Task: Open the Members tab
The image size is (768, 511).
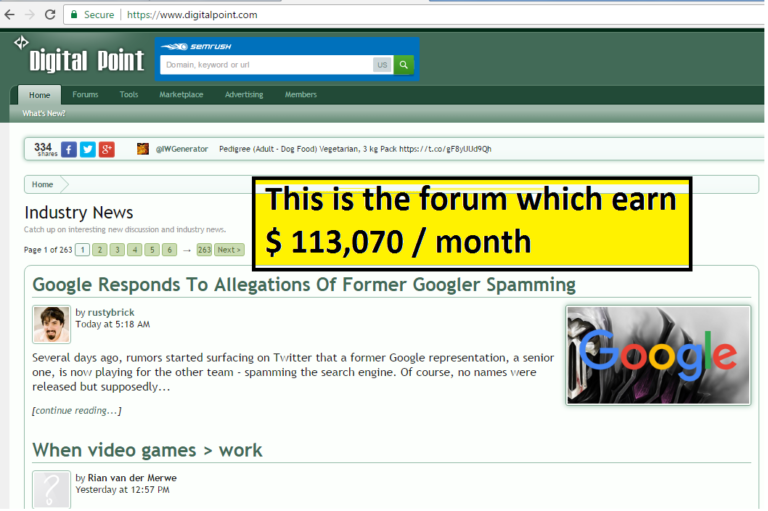Action: coord(301,95)
